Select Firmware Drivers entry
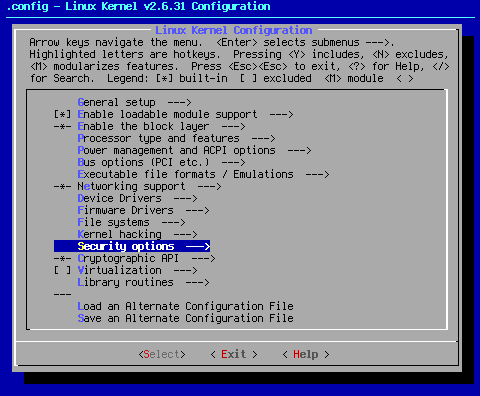 (x=143, y=210)
